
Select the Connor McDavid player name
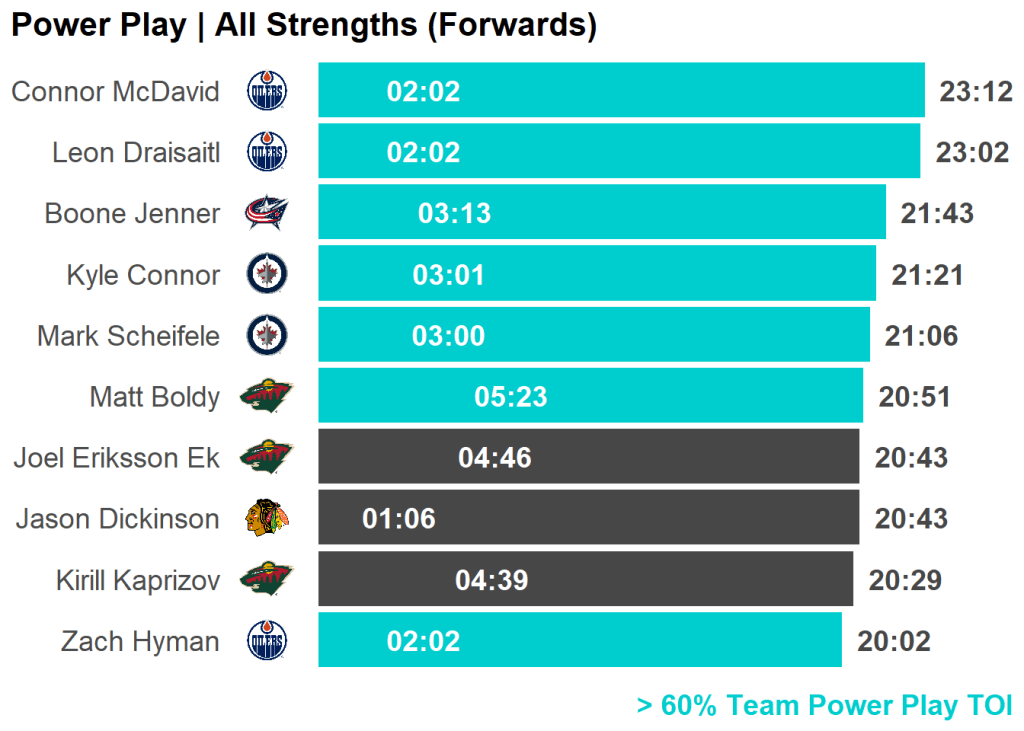pyautogui.click(x=115, y=92)
